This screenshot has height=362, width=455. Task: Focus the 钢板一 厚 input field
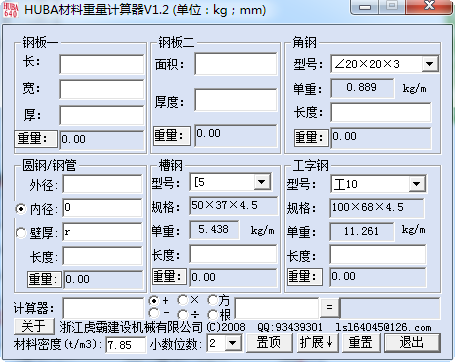coord(102,115)
